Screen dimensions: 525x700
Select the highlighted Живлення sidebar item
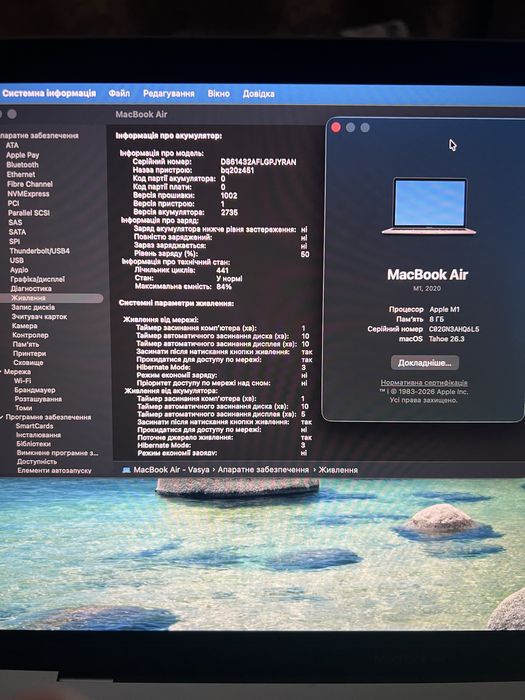(x=51, y=298)
